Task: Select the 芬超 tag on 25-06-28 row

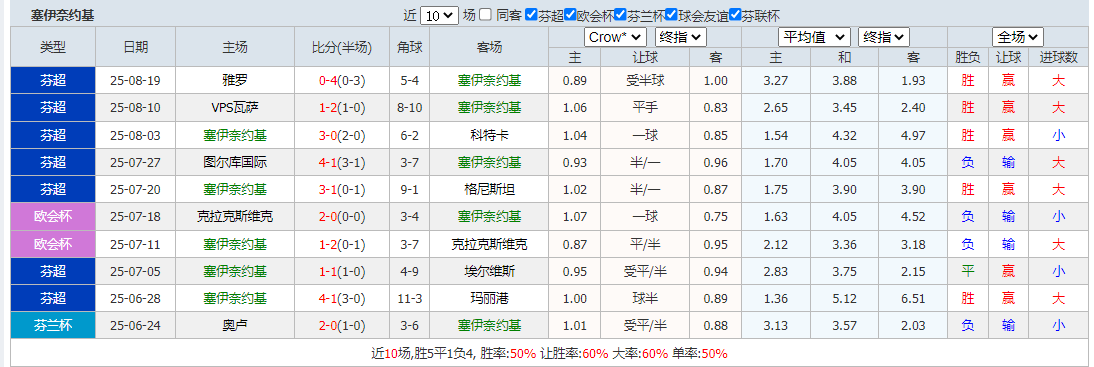Action: (53, 299)
